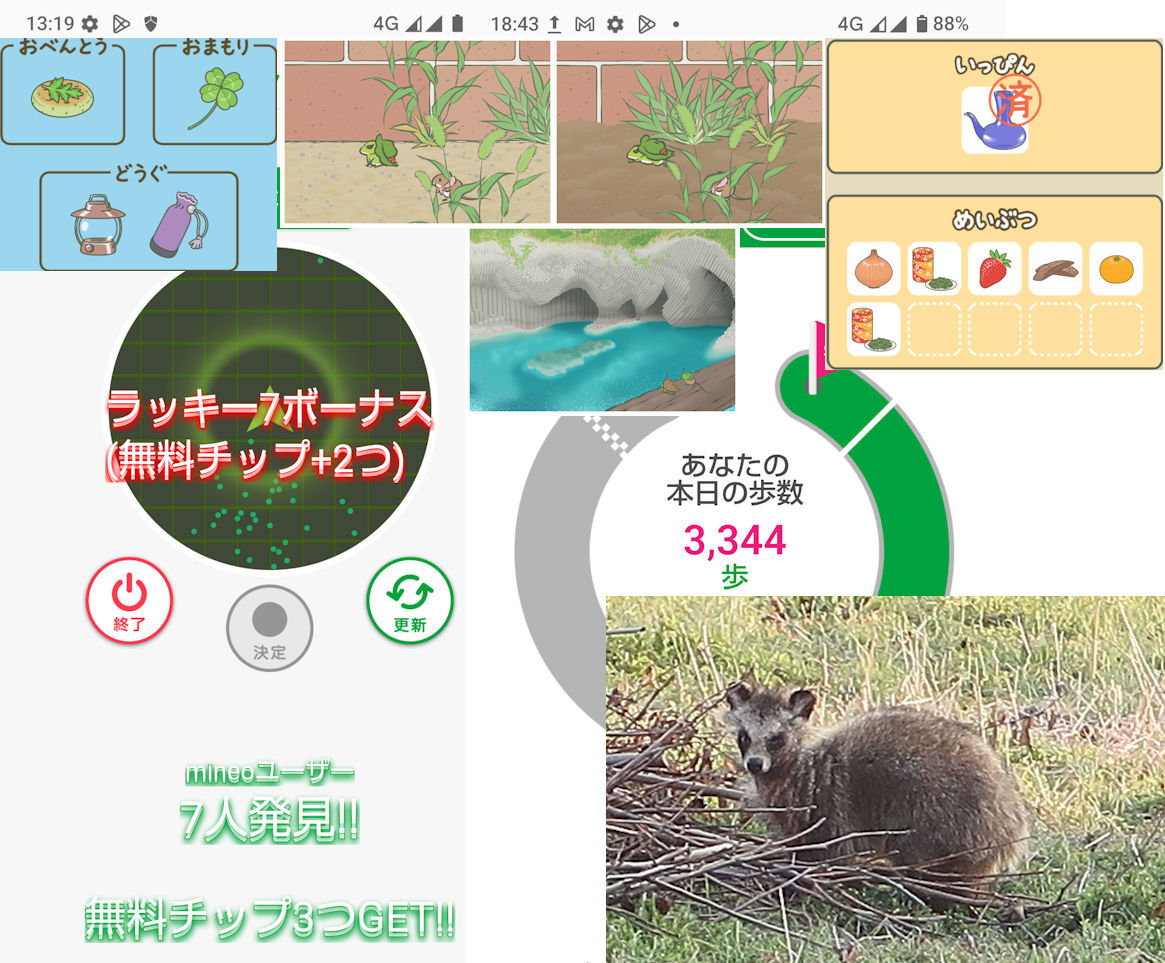Tap the settings gear next to Gmail icon
The width and height of the screenshot is (1165, 963).
coord(615,25)
